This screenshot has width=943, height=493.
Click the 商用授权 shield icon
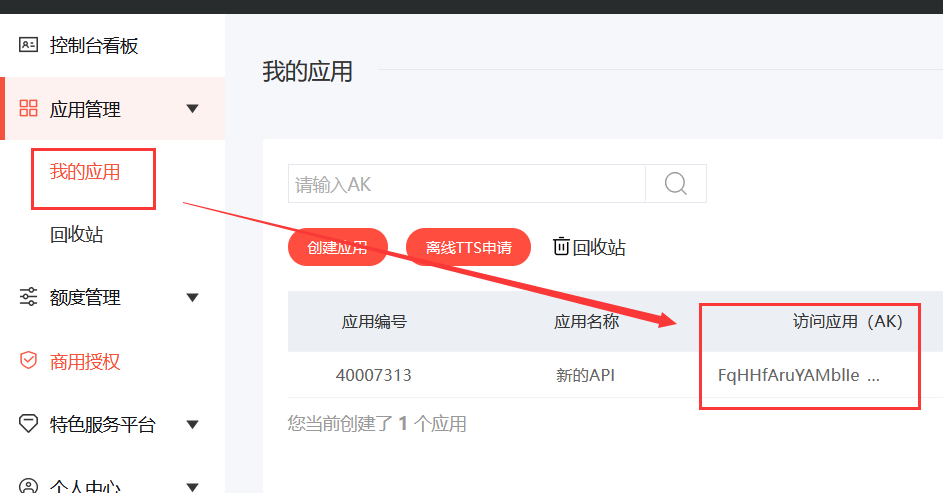click(28, 360)
